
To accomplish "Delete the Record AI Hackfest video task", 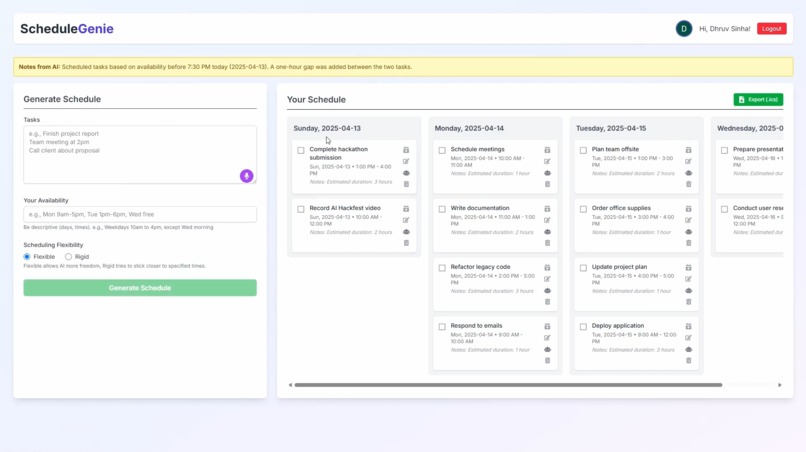I will click(406, 243).
